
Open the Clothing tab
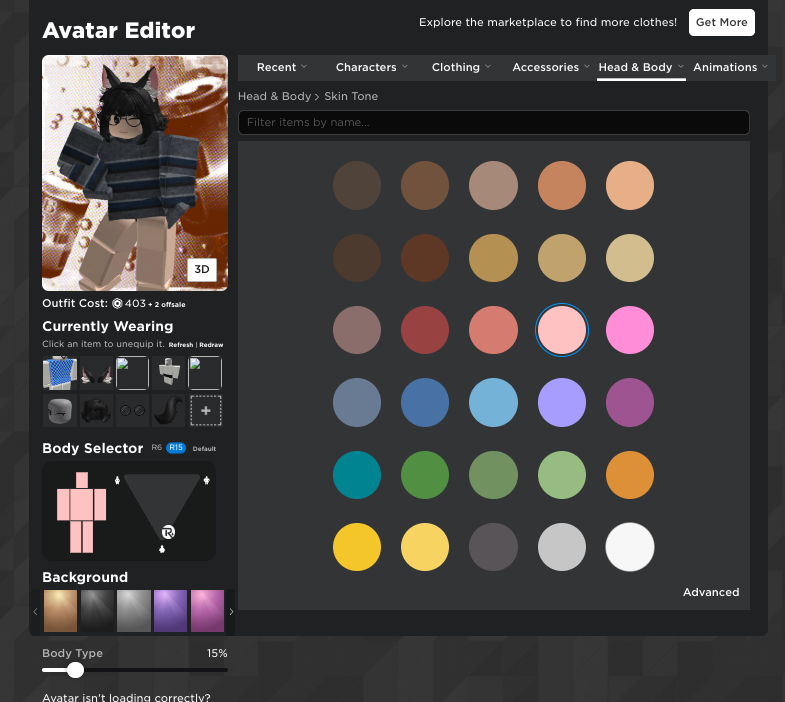pyautogui.click(x=461, y=67)
